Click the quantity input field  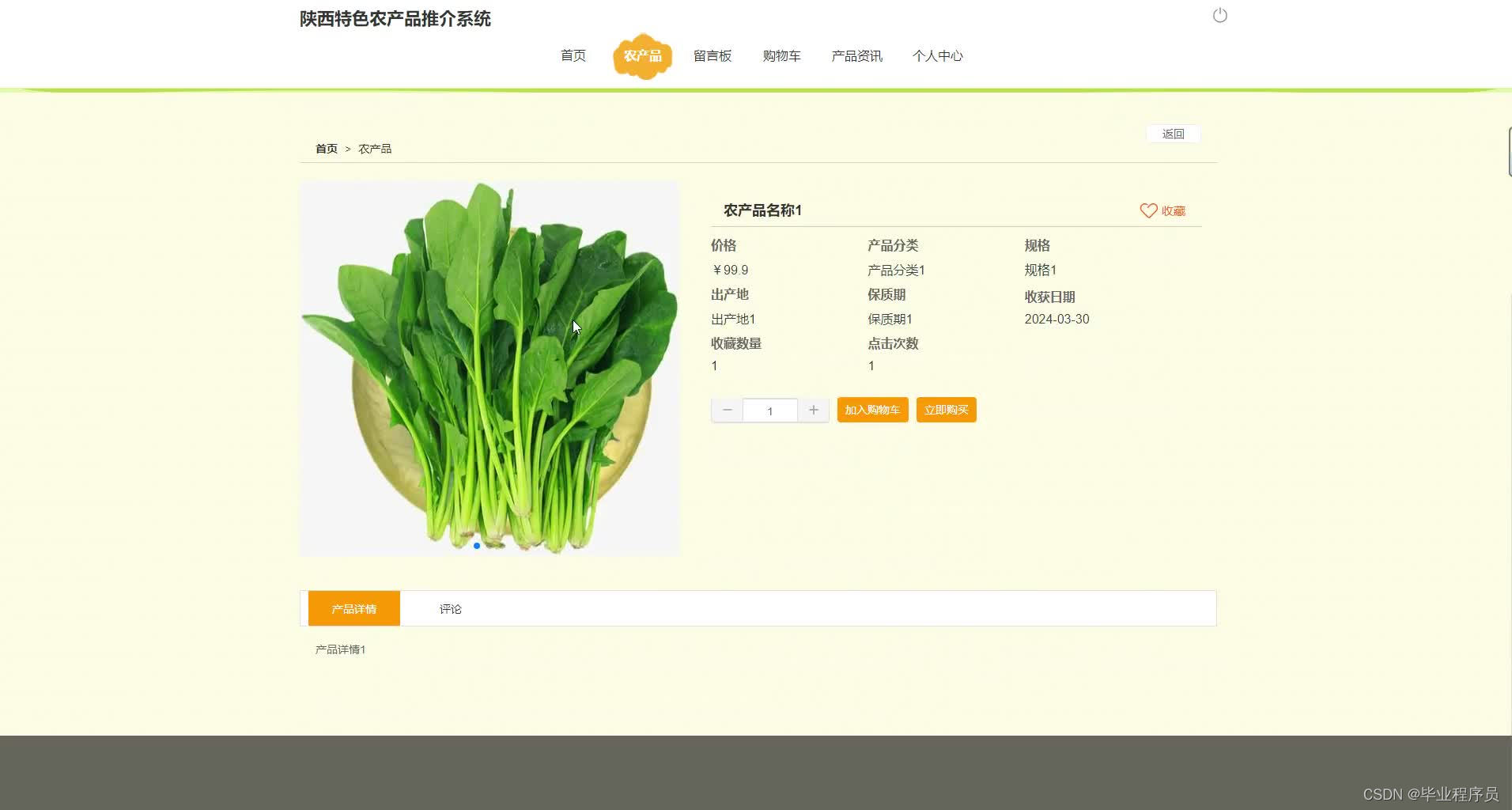tap(769, 410)
